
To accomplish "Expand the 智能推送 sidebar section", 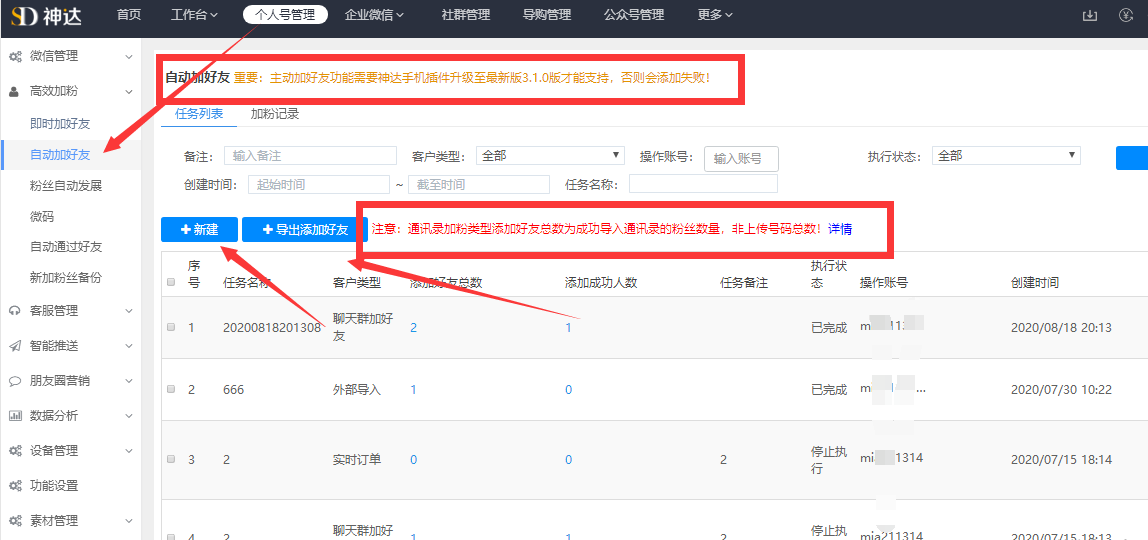I will [x=129, y=346].
